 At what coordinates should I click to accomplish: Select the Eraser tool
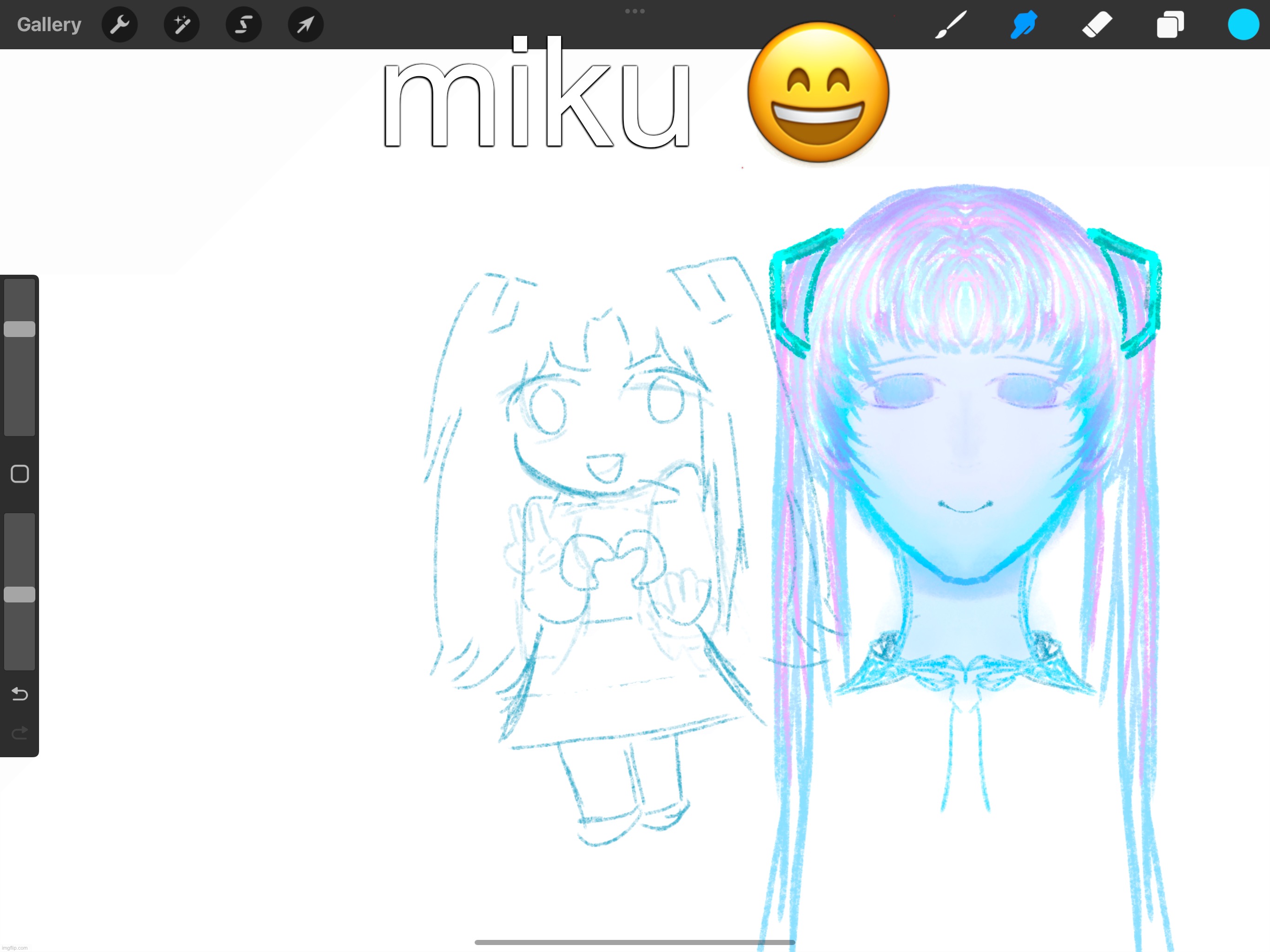coord(1097,25)
